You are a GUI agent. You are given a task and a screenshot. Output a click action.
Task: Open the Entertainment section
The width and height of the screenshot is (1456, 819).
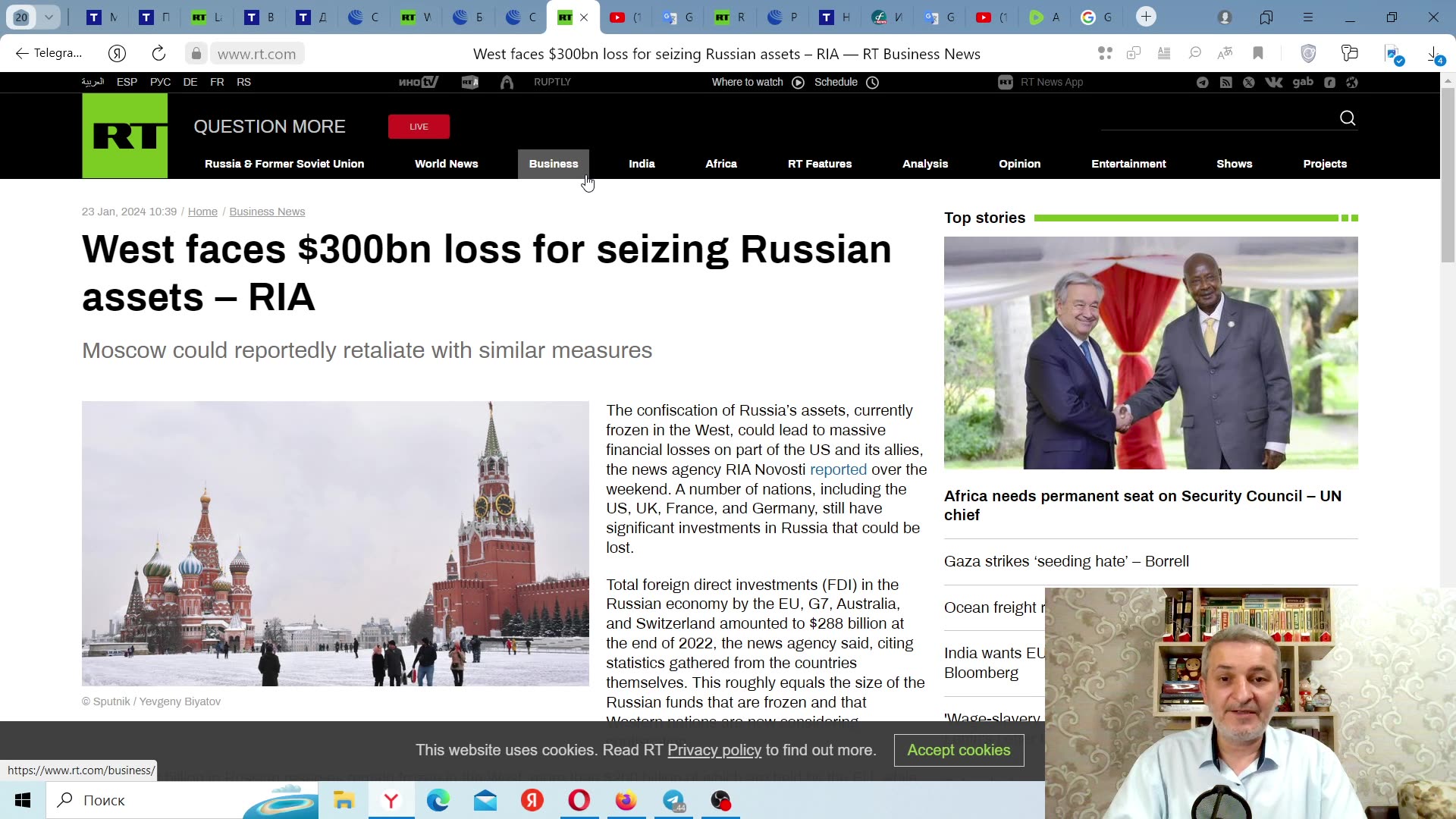pos(1128,164)
